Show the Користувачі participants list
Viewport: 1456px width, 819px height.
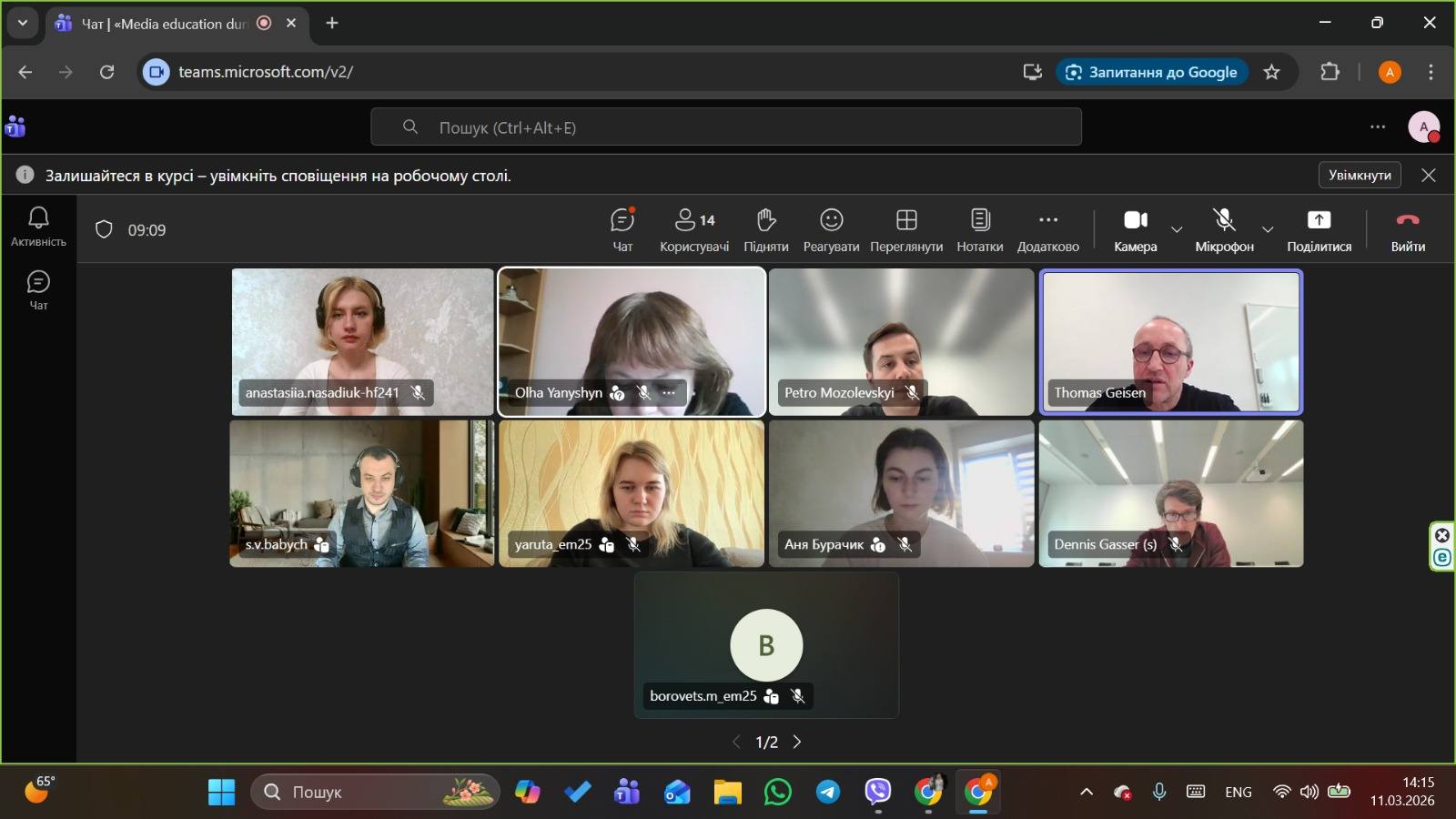694,229
